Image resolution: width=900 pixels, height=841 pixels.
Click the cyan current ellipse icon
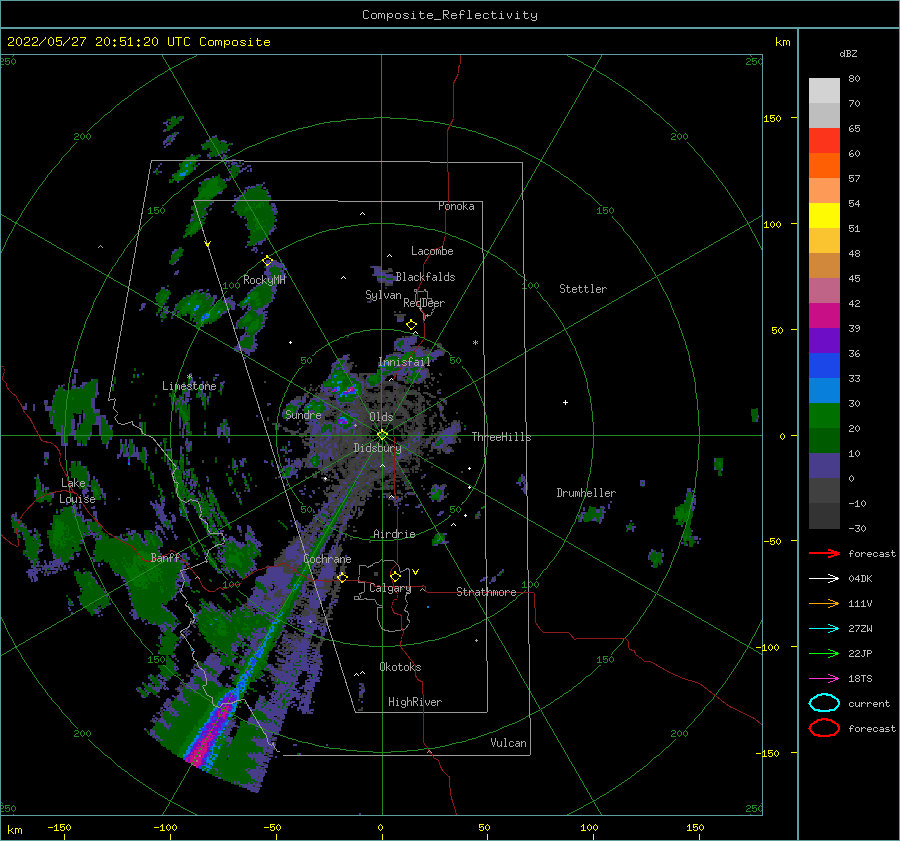824,703
